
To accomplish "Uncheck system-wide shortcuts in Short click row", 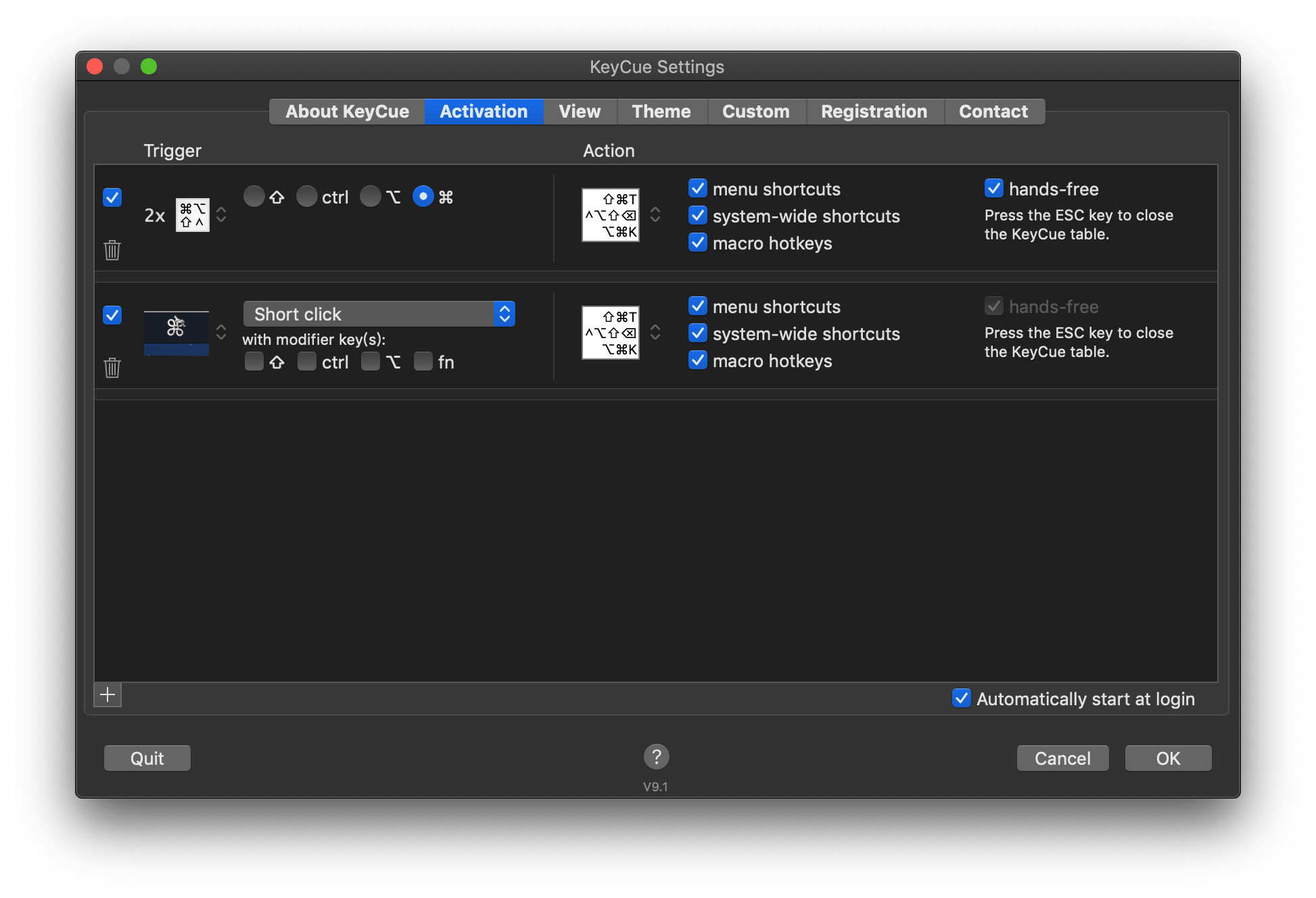I will point(698,333).
